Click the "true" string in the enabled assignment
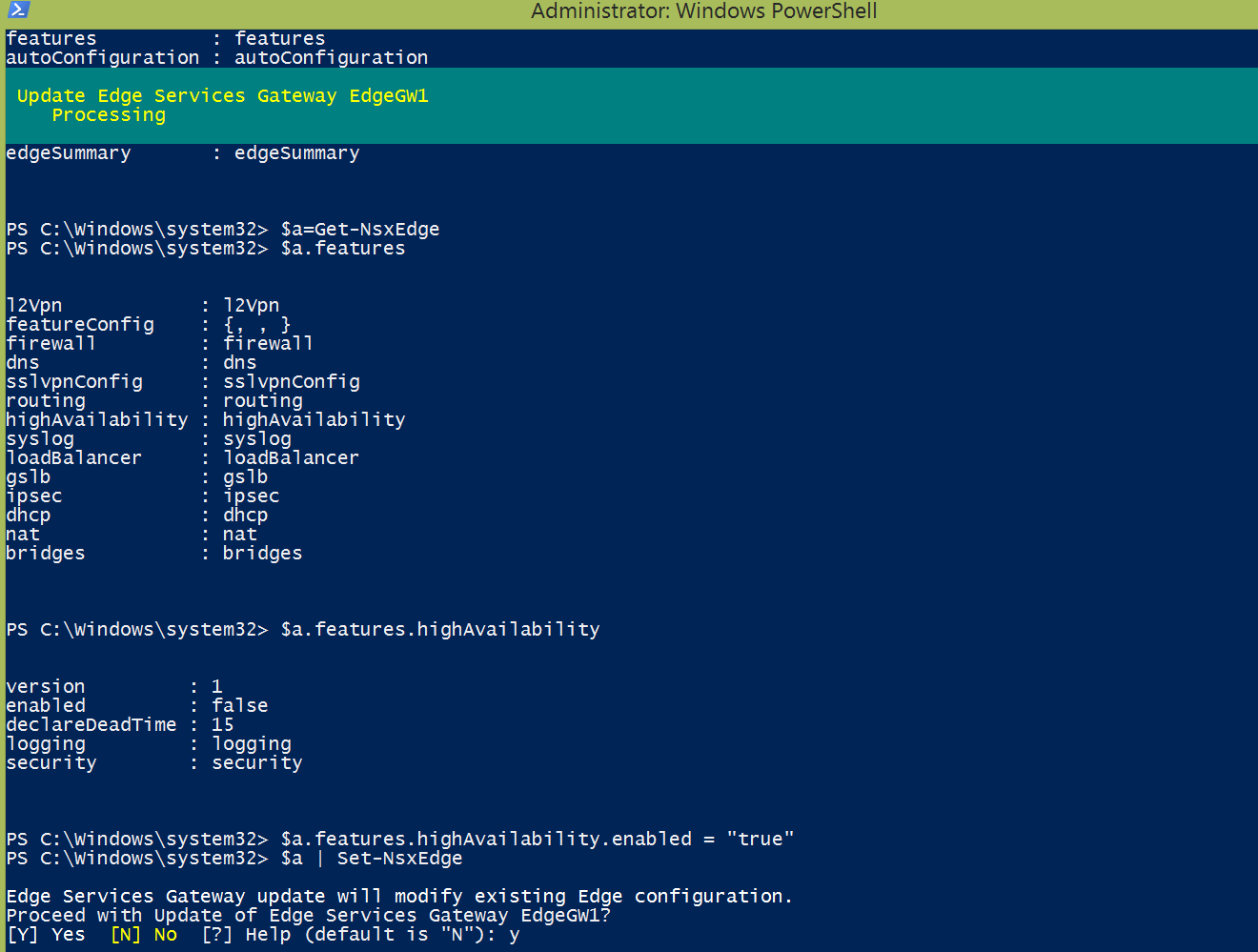Screen dimensions: 1258x952 (x=760, y=840)
